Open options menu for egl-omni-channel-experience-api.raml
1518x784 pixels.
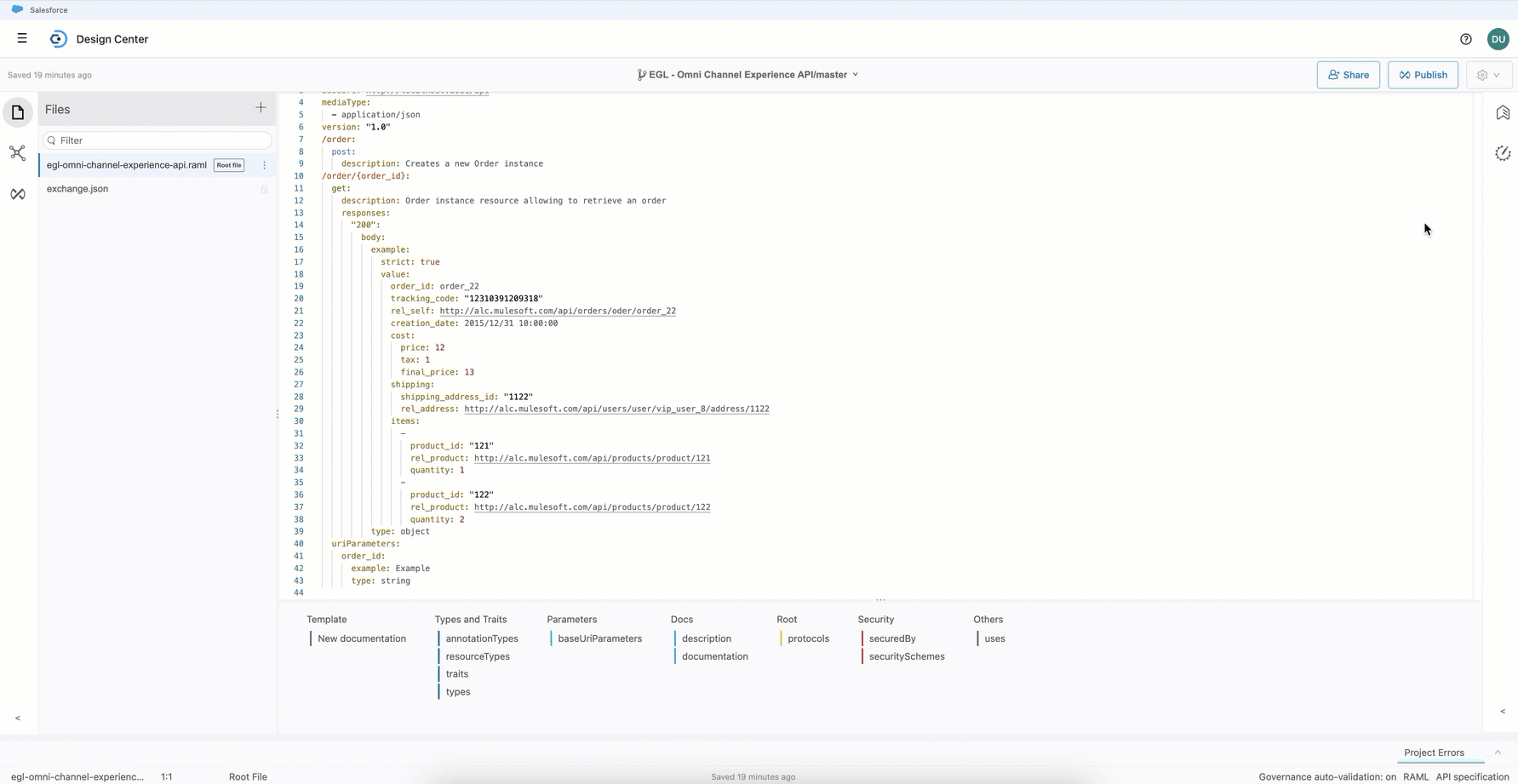click(x=265, y=165)
